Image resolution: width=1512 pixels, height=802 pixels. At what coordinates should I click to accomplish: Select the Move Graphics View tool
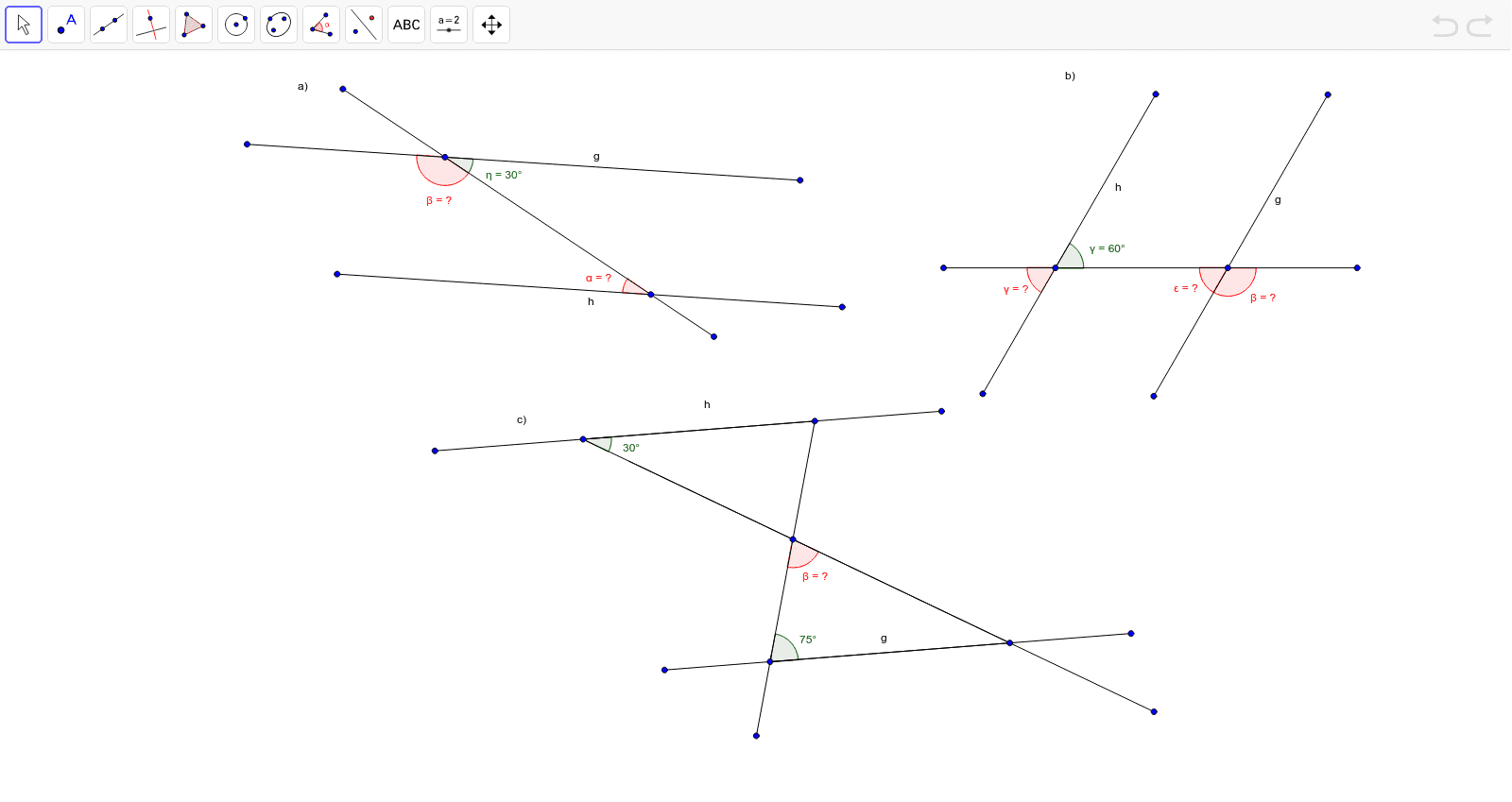tap(491, 25)
